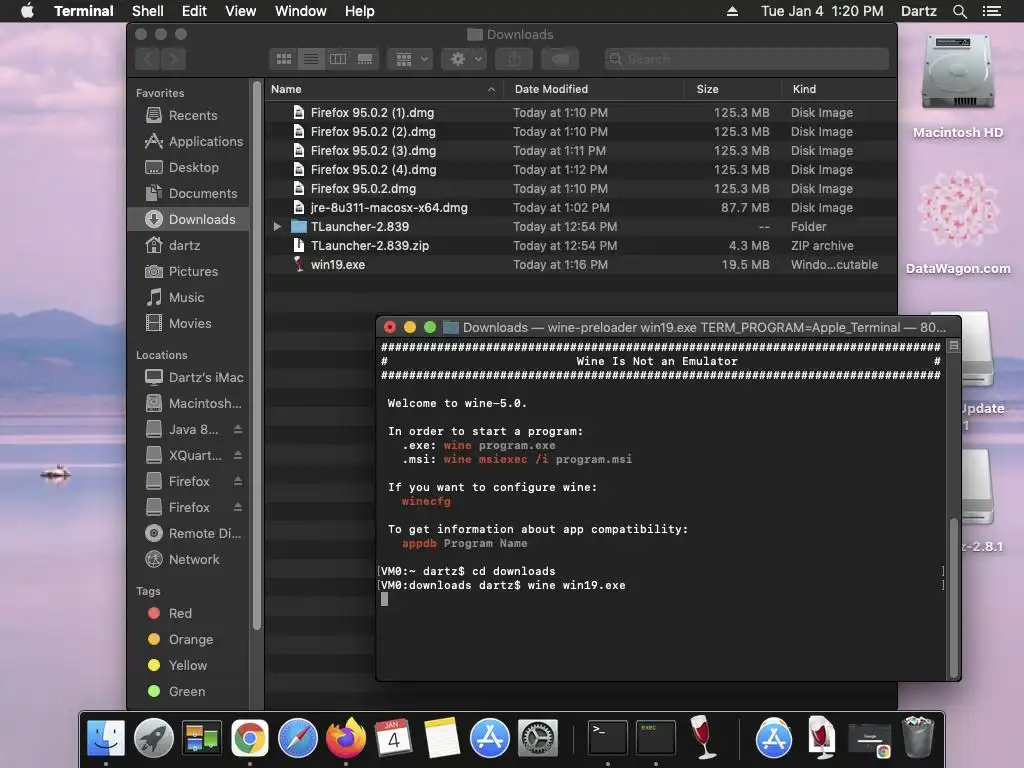This screenshot has width=1024, height=768.
Task: Select Orange tag in sidebar
Action: [189, 639]
